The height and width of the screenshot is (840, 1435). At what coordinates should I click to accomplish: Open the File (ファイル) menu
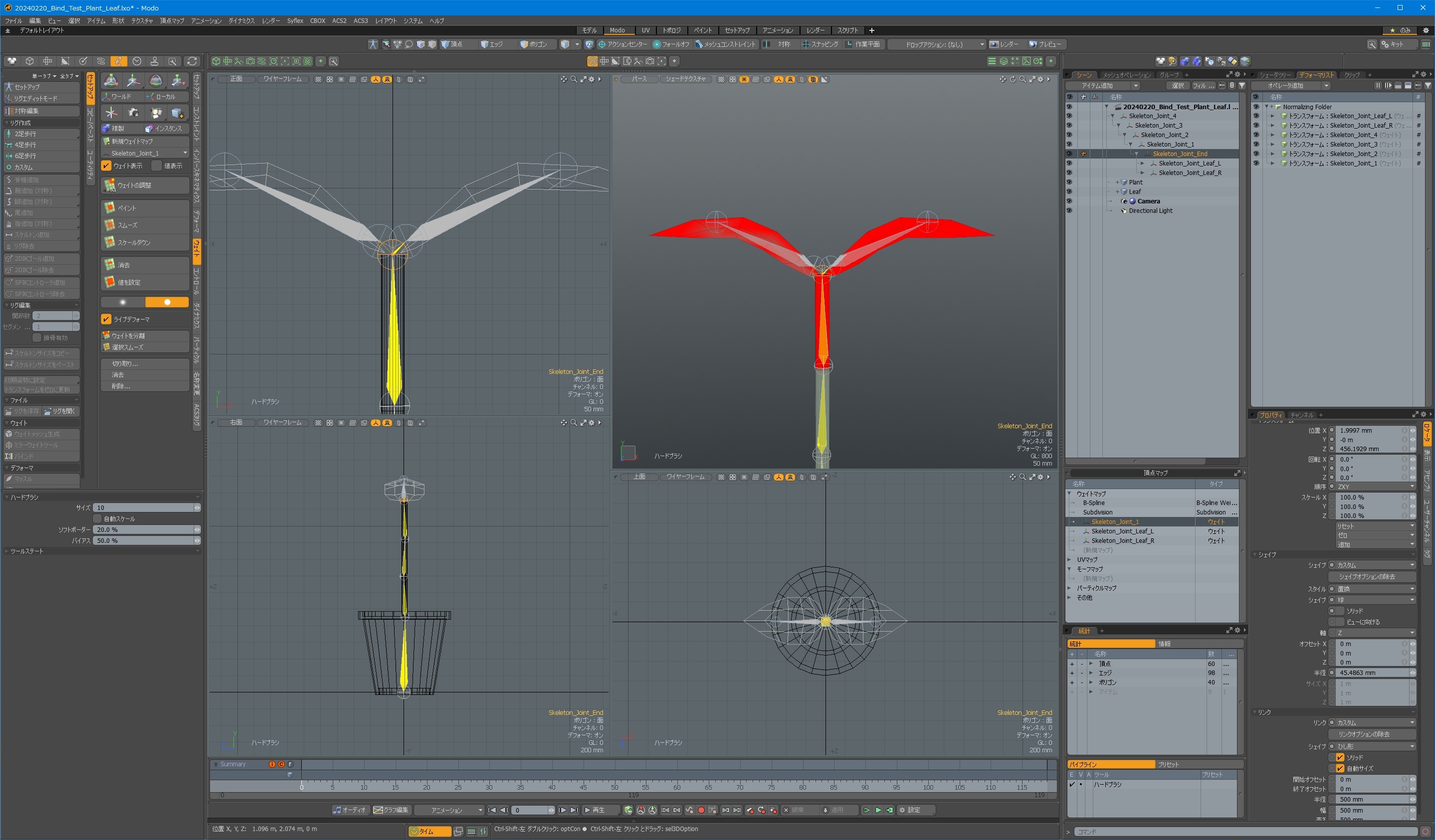(13, 20)
